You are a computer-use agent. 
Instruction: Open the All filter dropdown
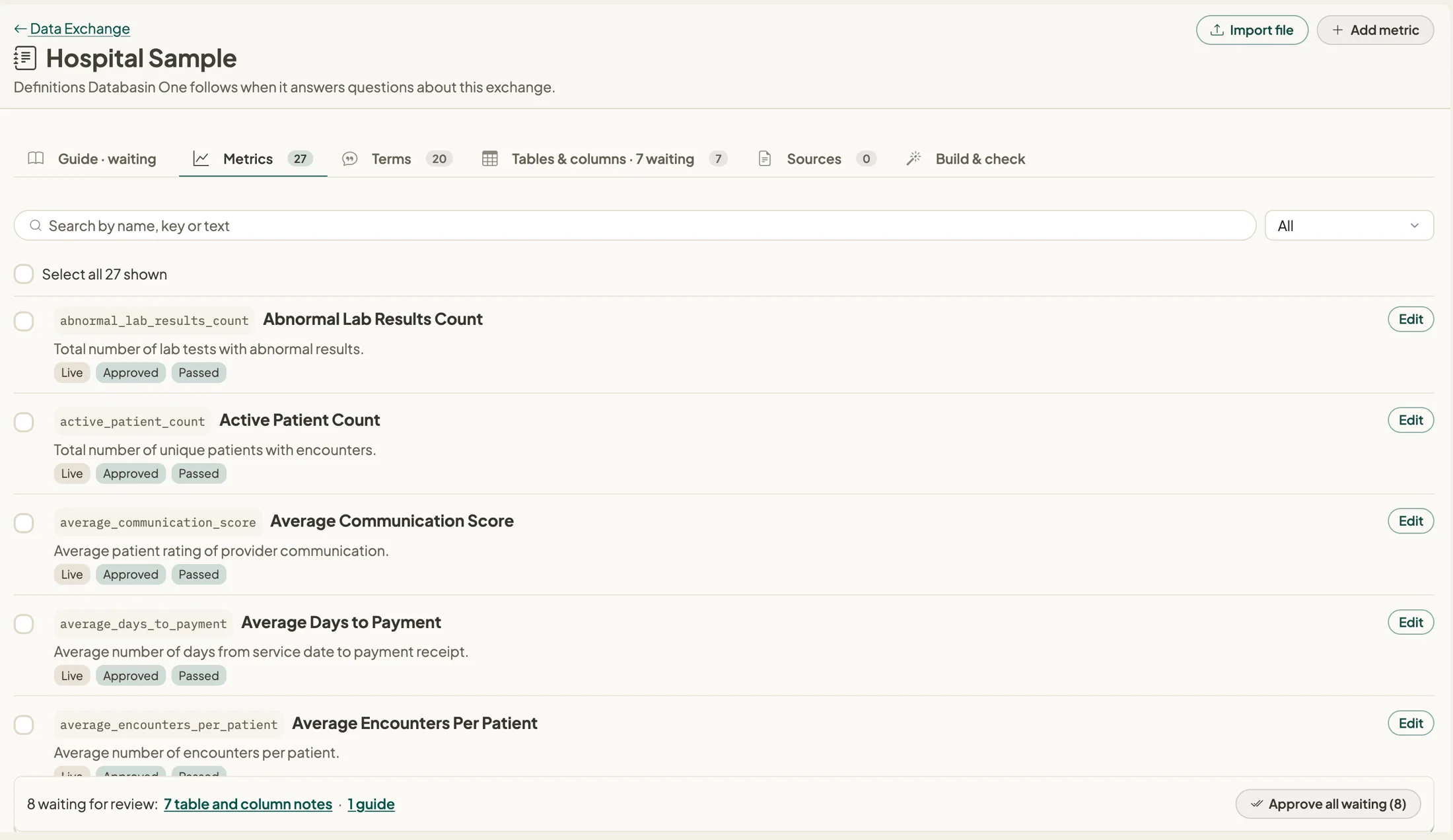[x=1349, y=226]
